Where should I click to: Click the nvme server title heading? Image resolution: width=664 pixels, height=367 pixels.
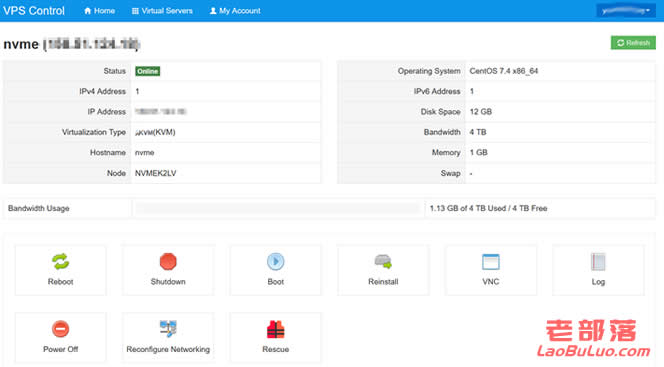(72, 44)
